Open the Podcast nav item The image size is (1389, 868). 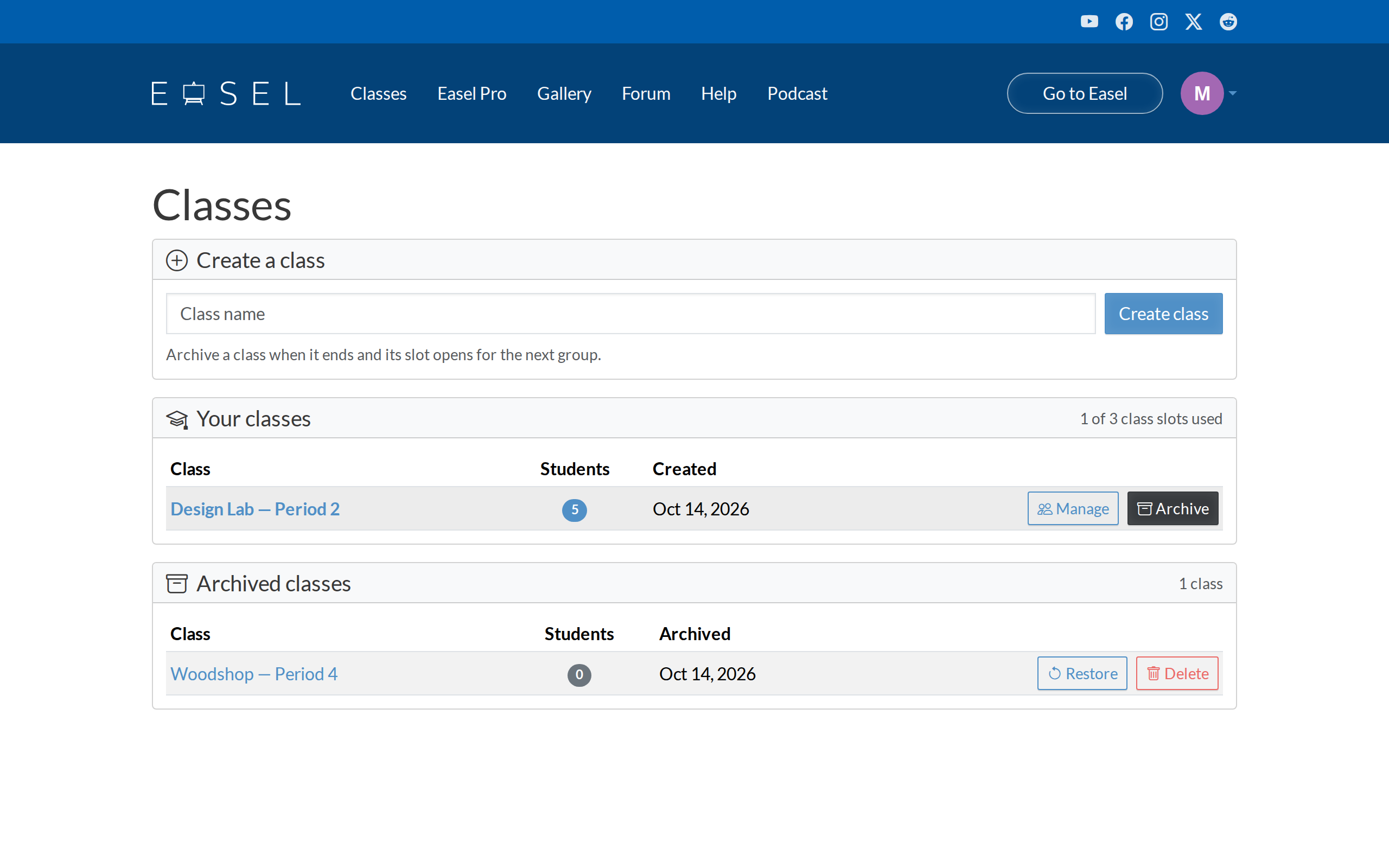[797, 93]
